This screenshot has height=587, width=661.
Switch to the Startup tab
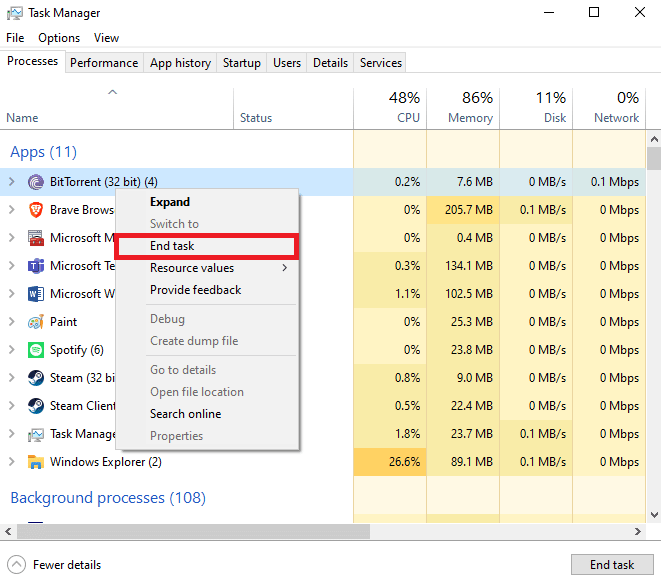pos(242,63)
